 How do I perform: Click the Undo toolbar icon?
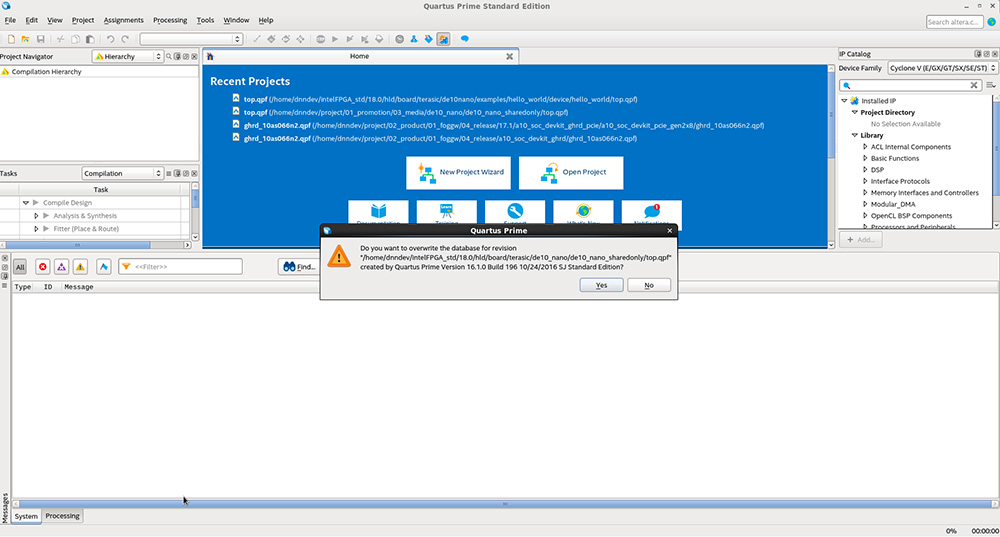[x=110, y=39]
